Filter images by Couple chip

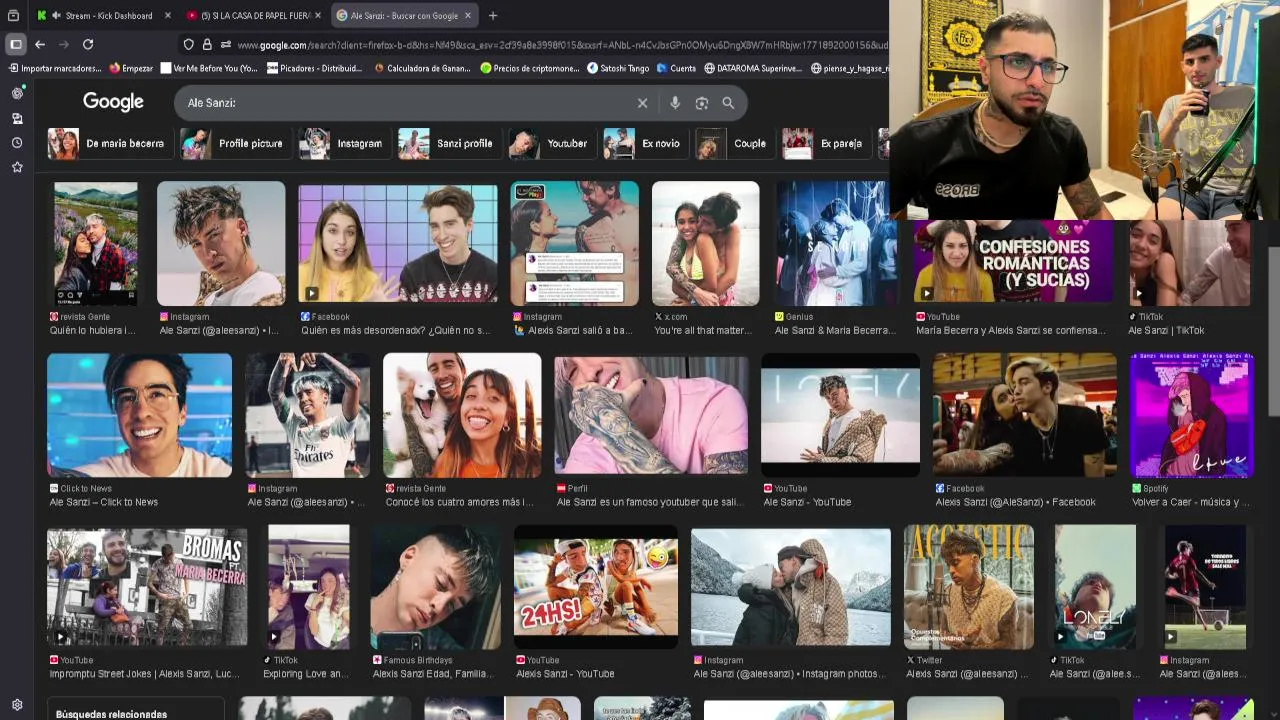pyautogui.click(x=734, y=143)
